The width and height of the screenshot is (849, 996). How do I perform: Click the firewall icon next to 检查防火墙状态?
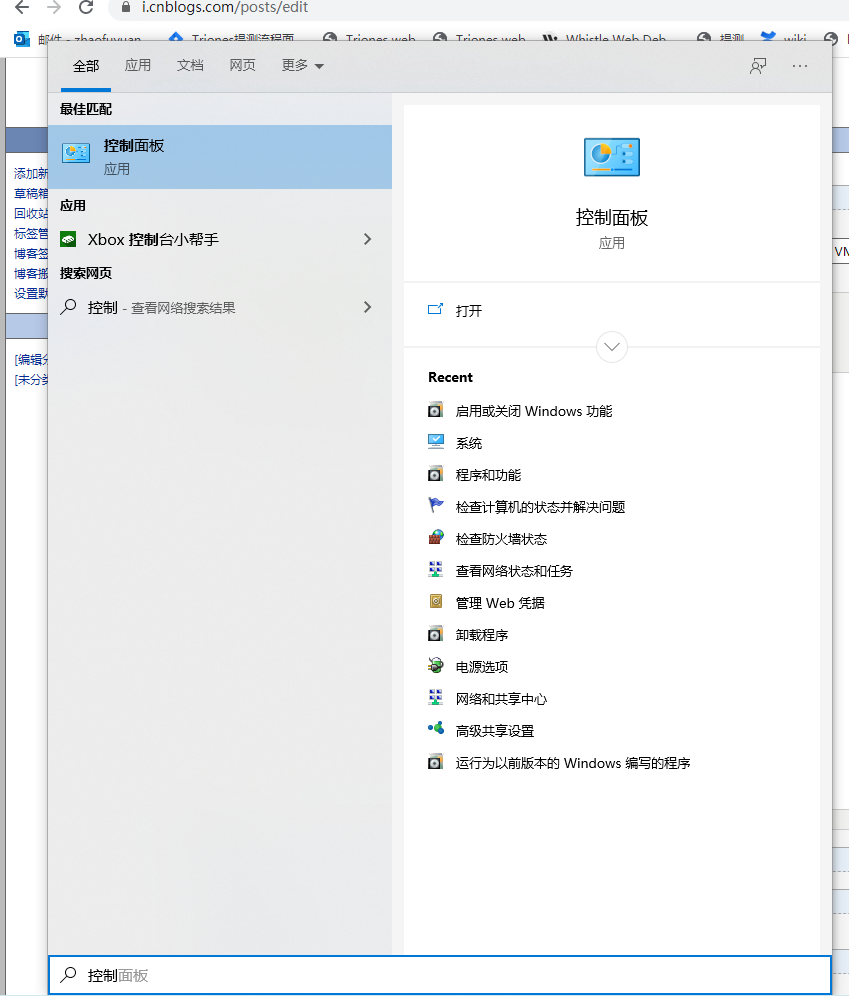[436, 538]
